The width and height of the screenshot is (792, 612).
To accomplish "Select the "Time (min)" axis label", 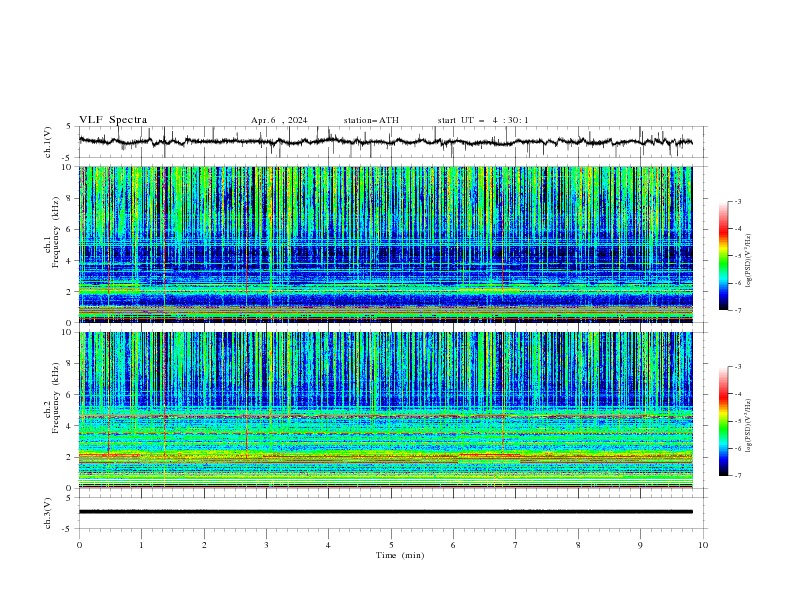I will point(400,555).
